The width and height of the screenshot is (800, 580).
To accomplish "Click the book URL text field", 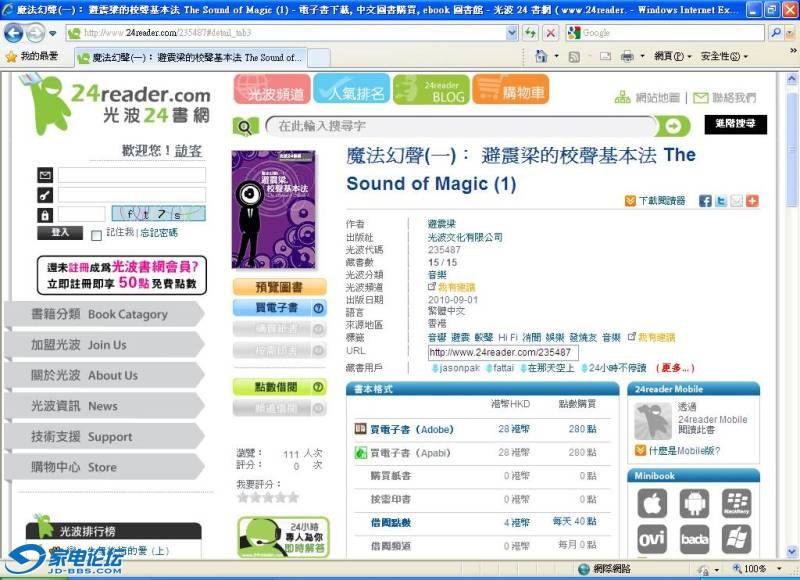I will 503,352.
